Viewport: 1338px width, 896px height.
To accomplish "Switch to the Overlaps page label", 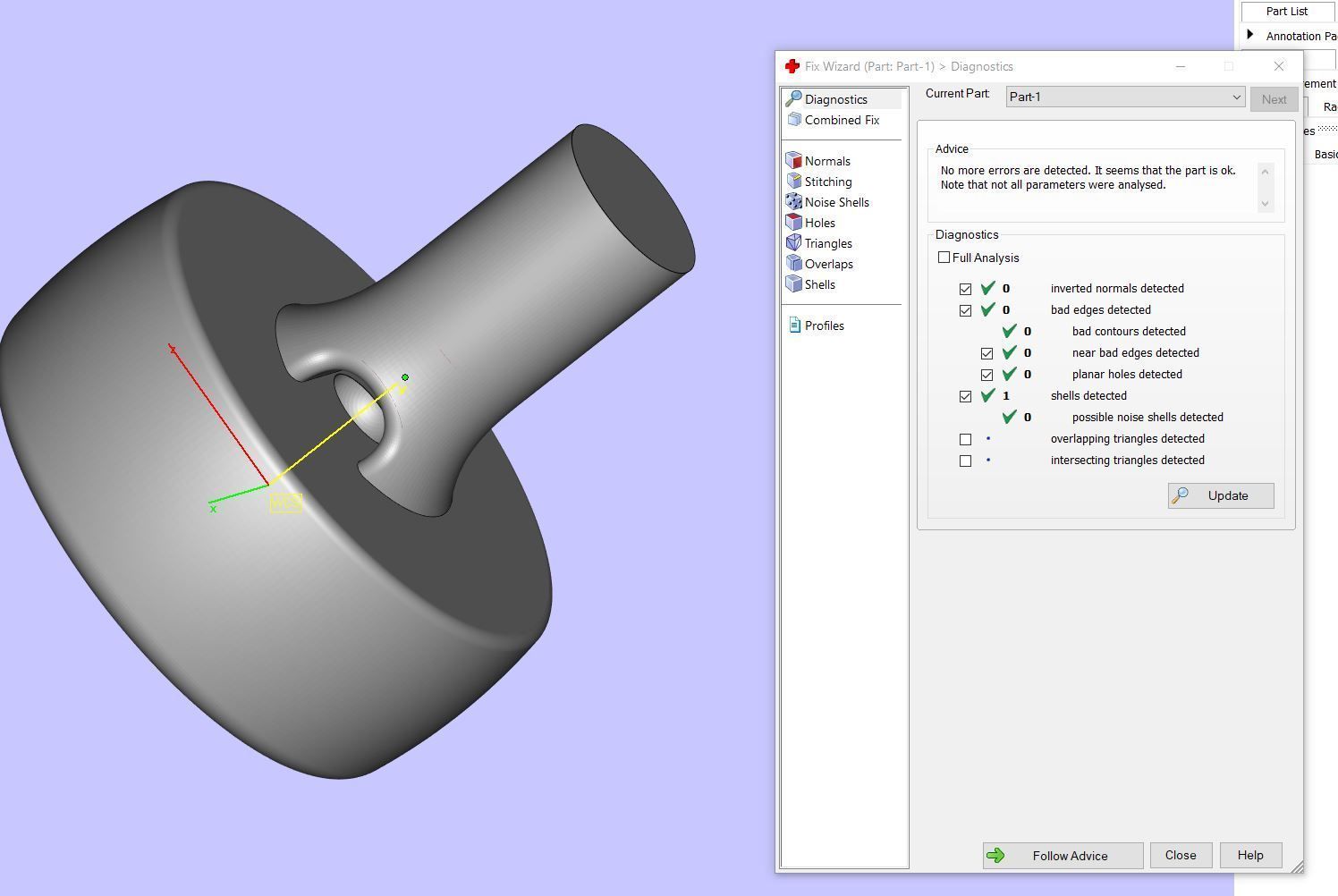I will click(829, 264).
